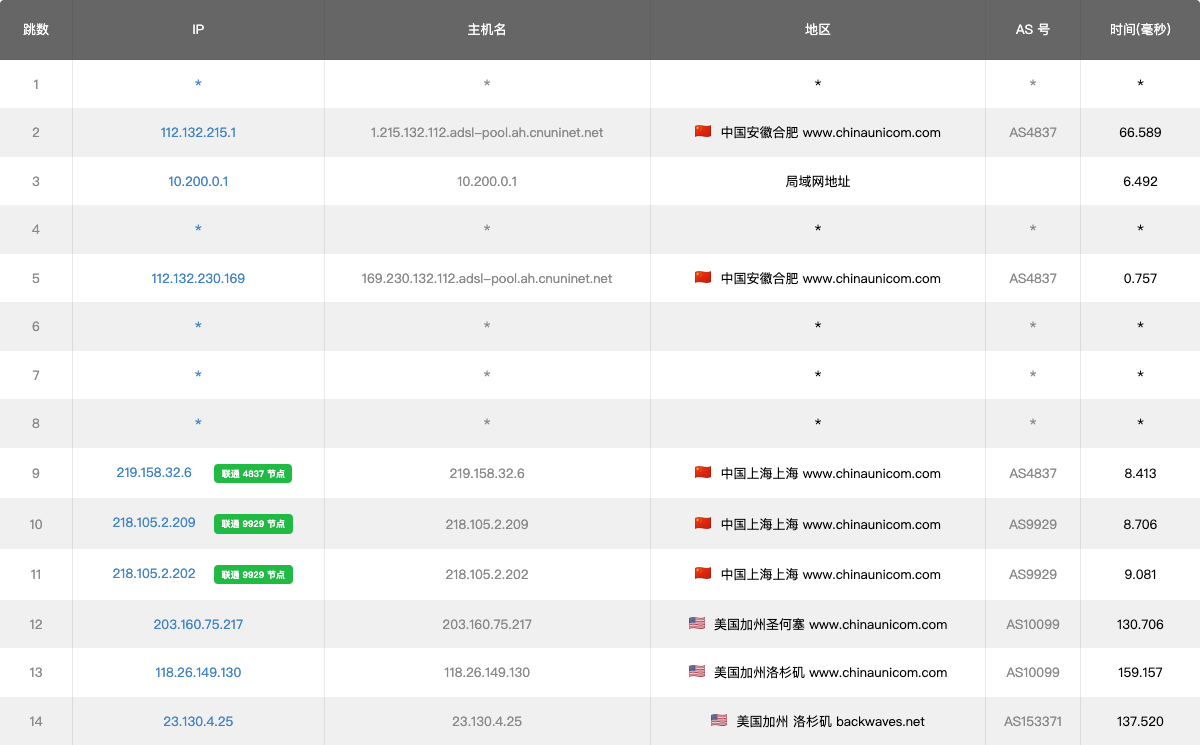Click the asterisk IP link in hop 1
Screen dimensions: 1200x745
pyautogui.click(x=198, y=84)
